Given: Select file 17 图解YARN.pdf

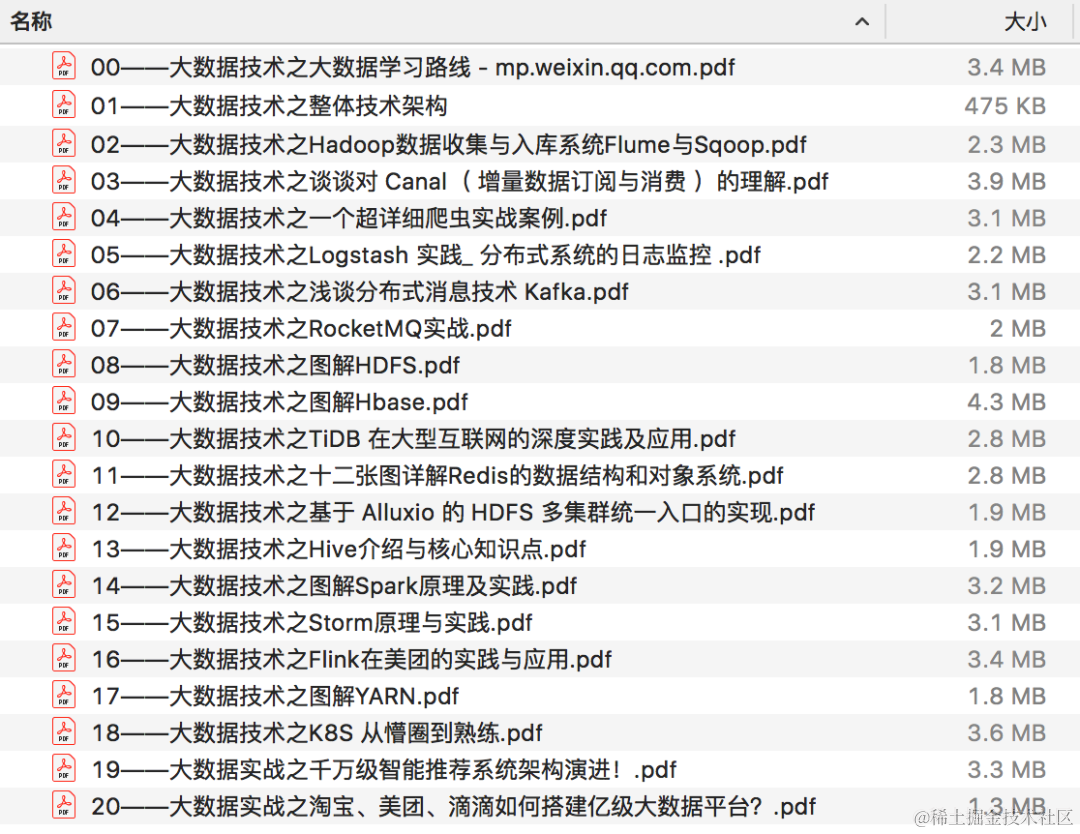Looking at the screenshot, I should [x=275, y=697].
